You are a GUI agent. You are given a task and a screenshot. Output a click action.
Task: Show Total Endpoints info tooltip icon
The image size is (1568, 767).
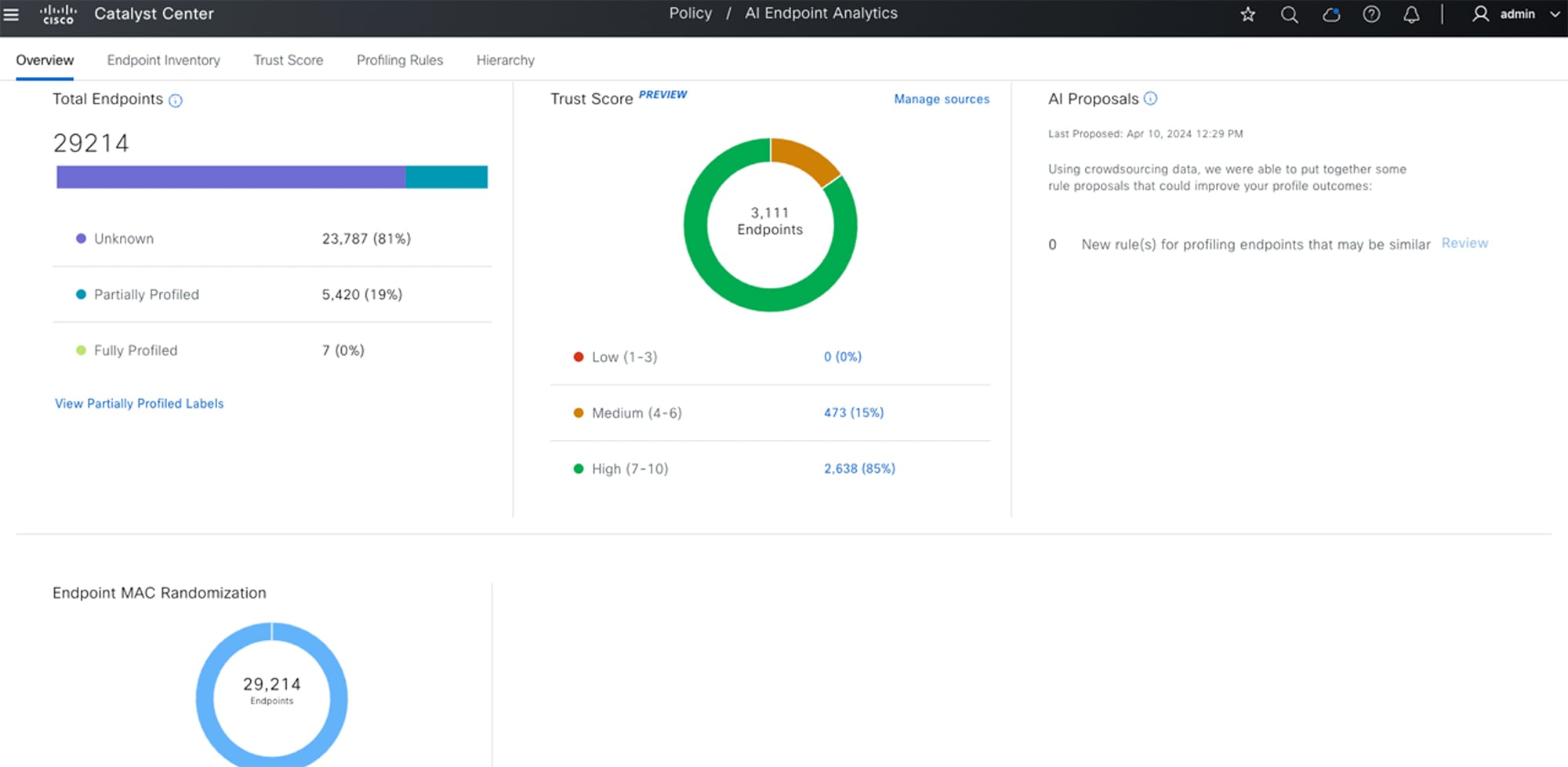[x=176, y=100]
